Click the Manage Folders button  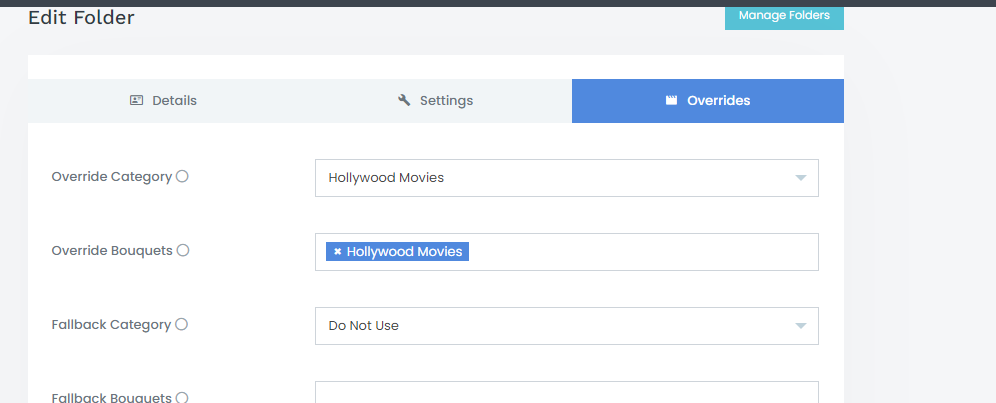(x=784, y=16)
